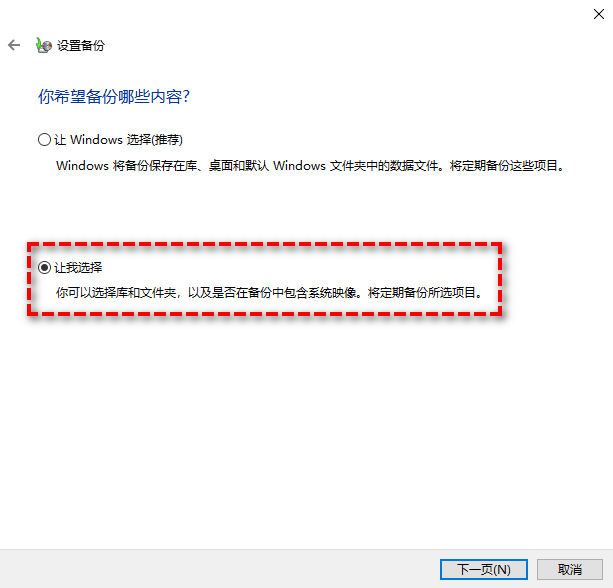Click empty white area below 让我选择 section
The image size is (613, 588).
(306, 430)
